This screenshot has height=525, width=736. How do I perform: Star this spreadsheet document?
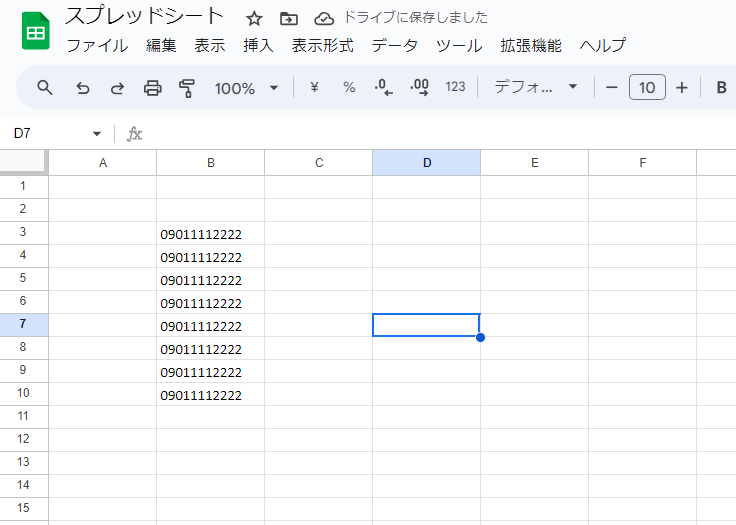[x=255, y=19]
